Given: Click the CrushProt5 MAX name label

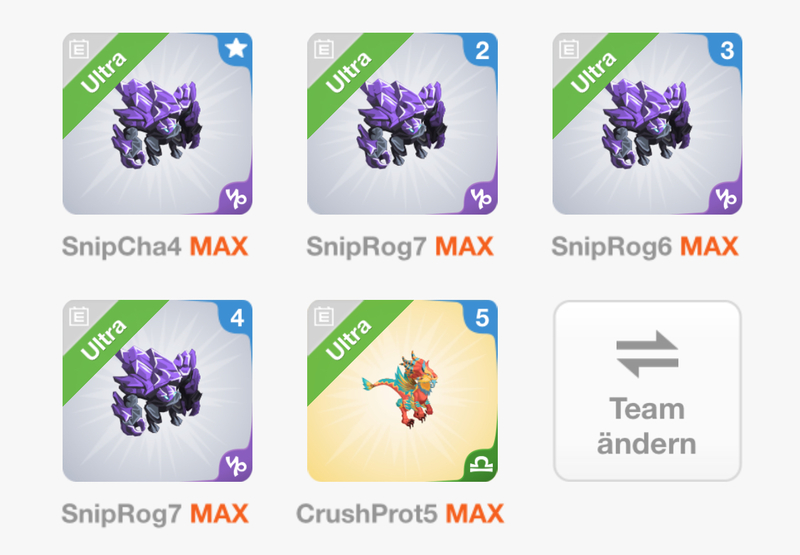Looking at the screenshot, I should 400,514.
